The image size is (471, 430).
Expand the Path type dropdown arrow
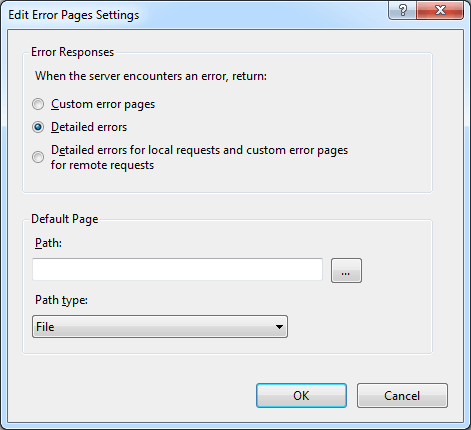point(279,327)
